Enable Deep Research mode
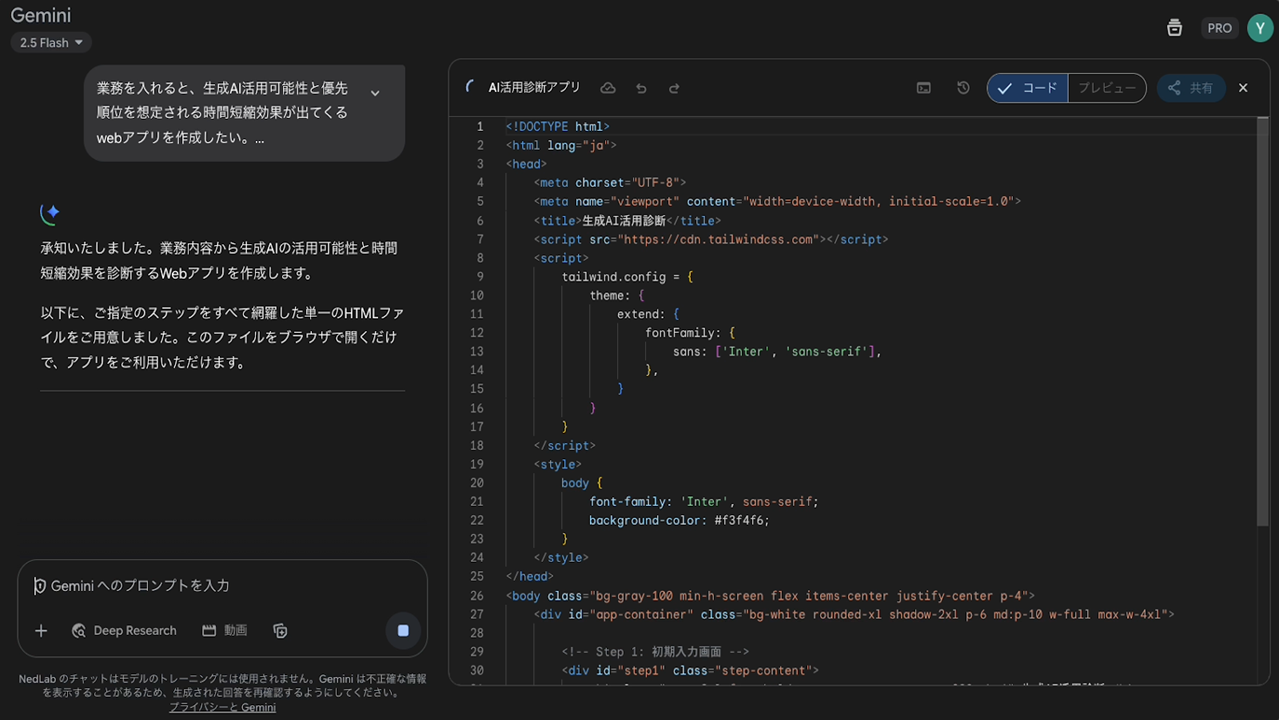The image size is (1280, 720). [124, 631]
